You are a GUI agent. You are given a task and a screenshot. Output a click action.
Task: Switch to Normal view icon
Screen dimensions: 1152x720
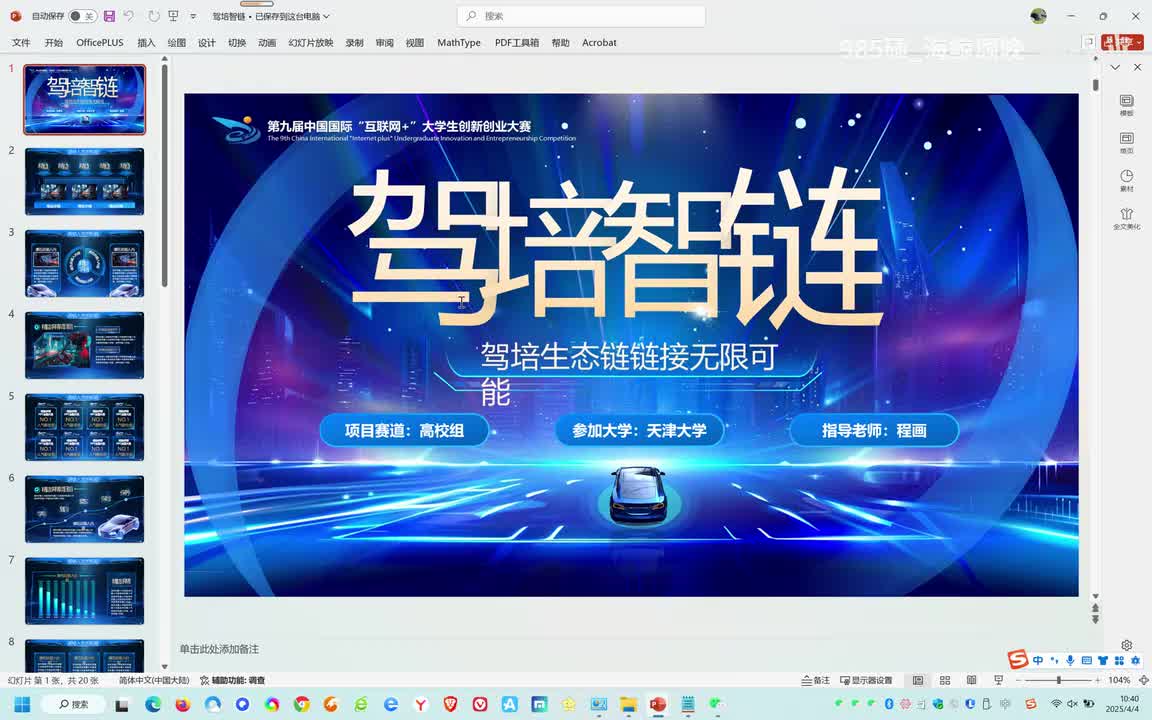[x=918, y=680]
